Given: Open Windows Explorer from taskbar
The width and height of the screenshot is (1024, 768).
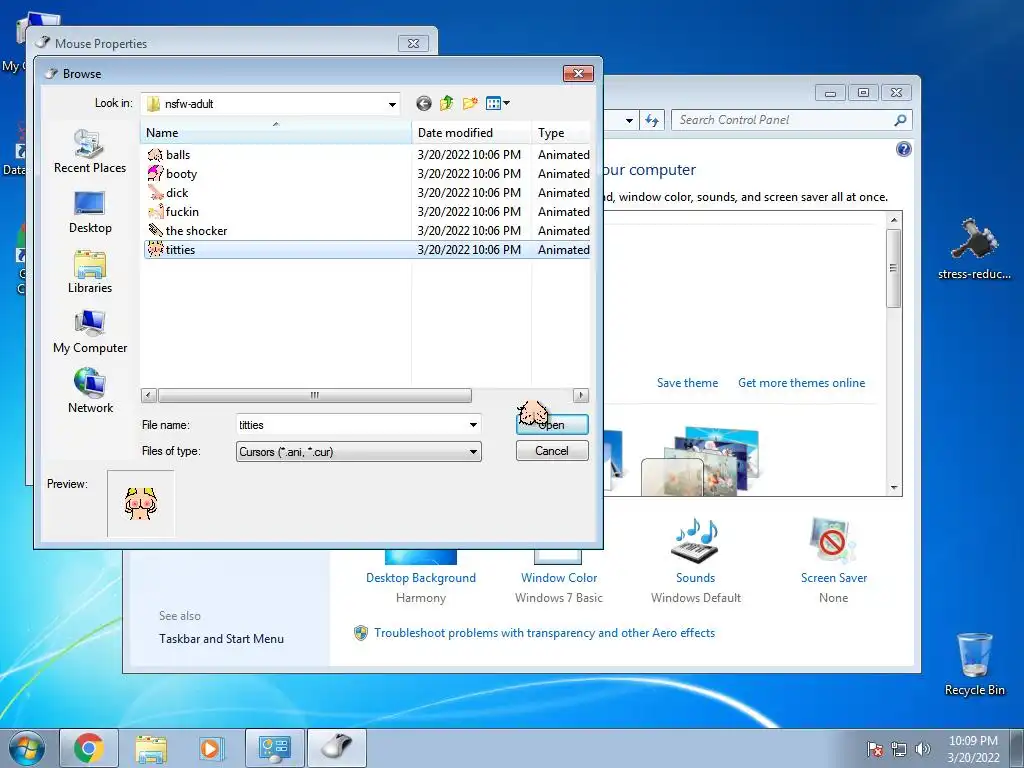Looking at the screenshot, I should pos(151,748).
